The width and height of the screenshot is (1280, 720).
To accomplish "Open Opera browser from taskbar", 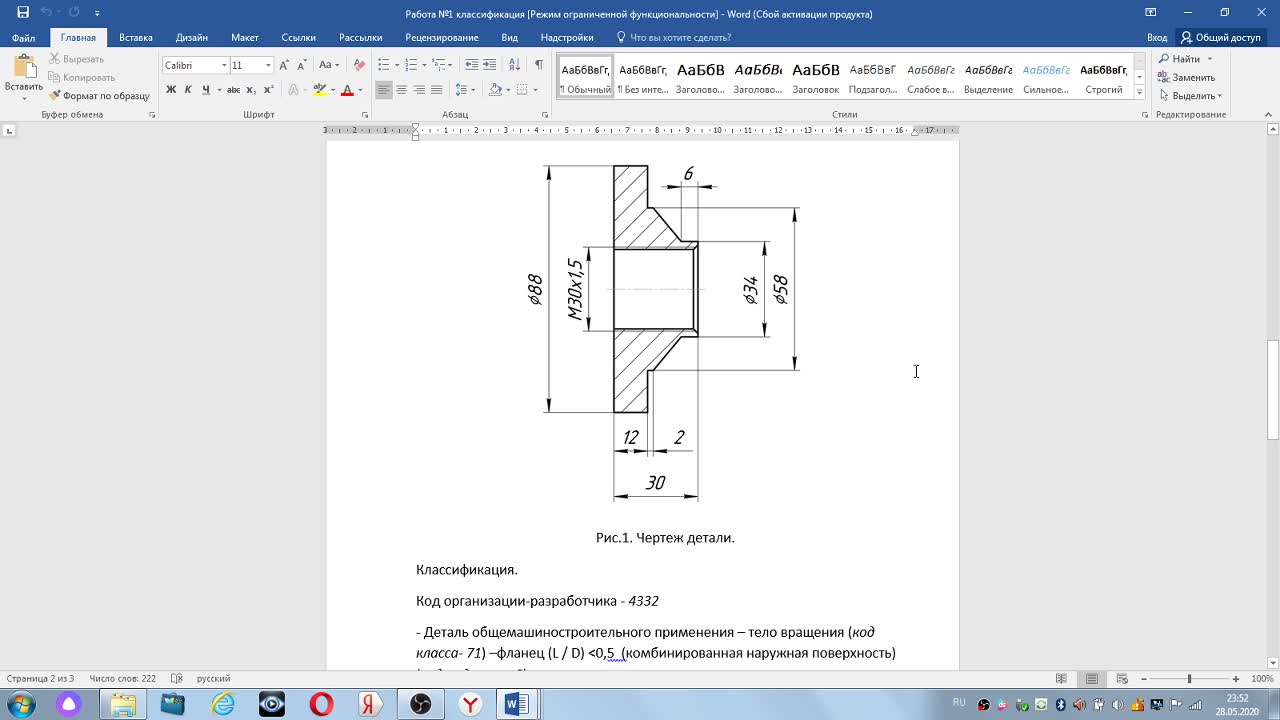I will coord(321,704).
